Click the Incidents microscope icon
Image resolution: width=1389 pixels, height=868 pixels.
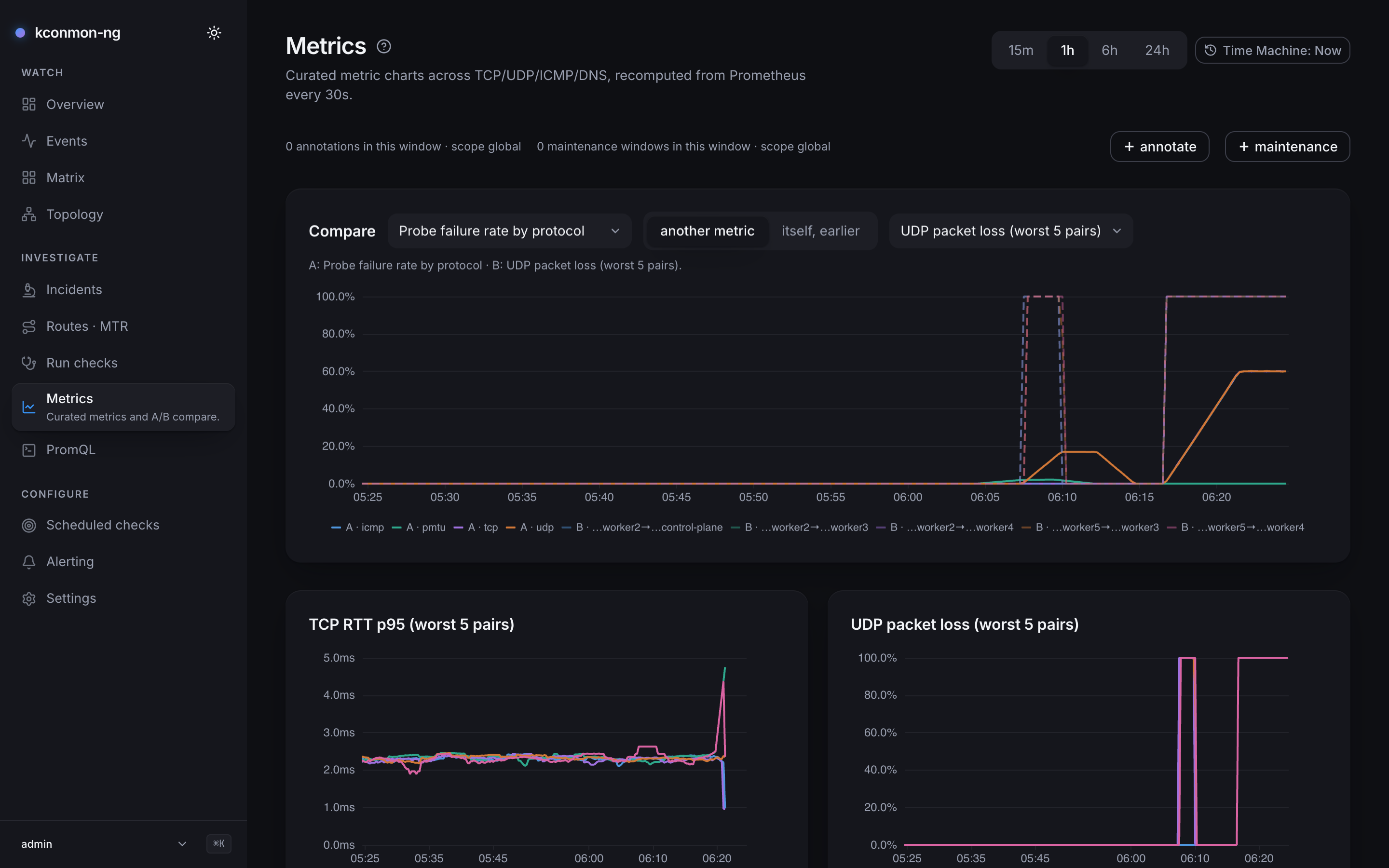29,290
